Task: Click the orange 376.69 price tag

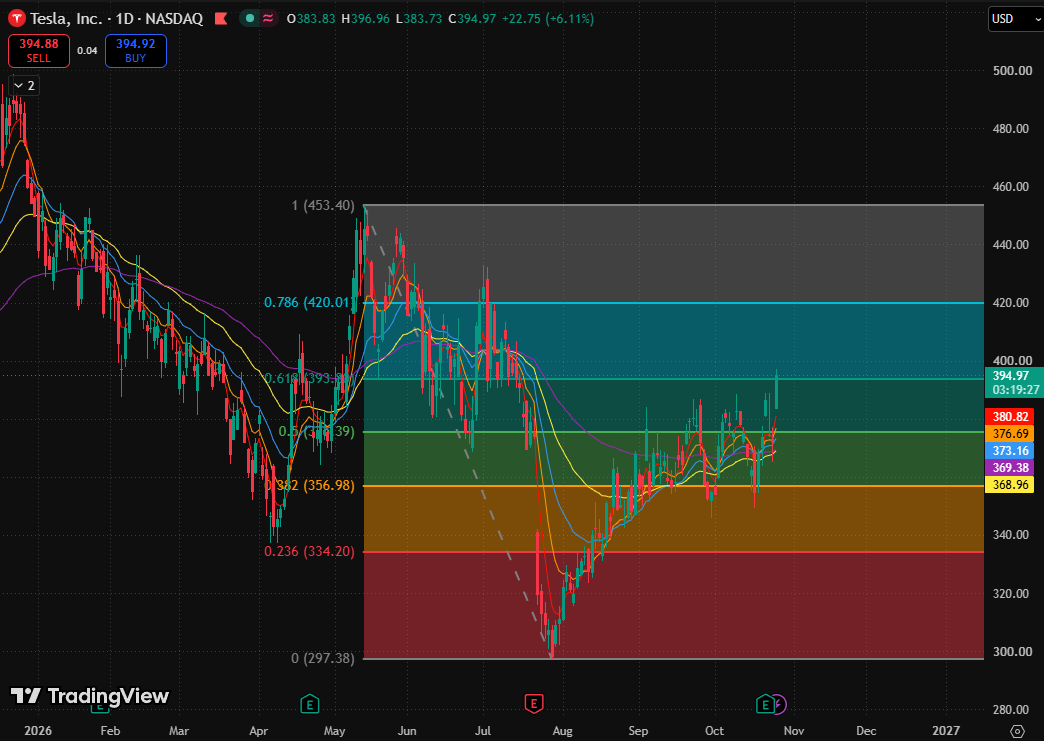Action: (x=1009, y=433)
